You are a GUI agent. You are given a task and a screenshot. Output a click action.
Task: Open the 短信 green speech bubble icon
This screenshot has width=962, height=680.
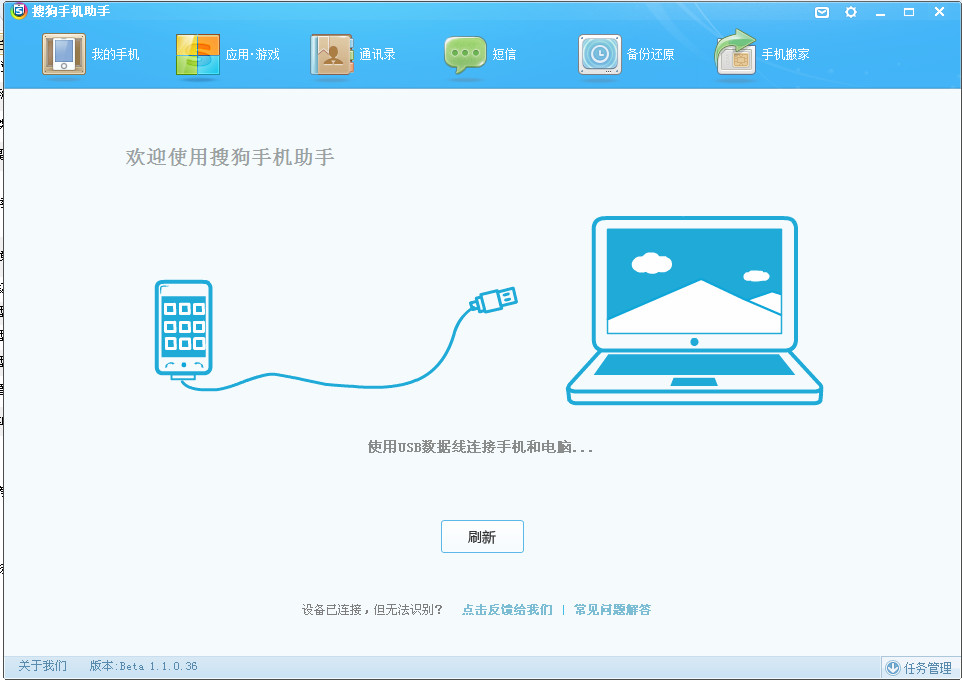click(465, 55)
